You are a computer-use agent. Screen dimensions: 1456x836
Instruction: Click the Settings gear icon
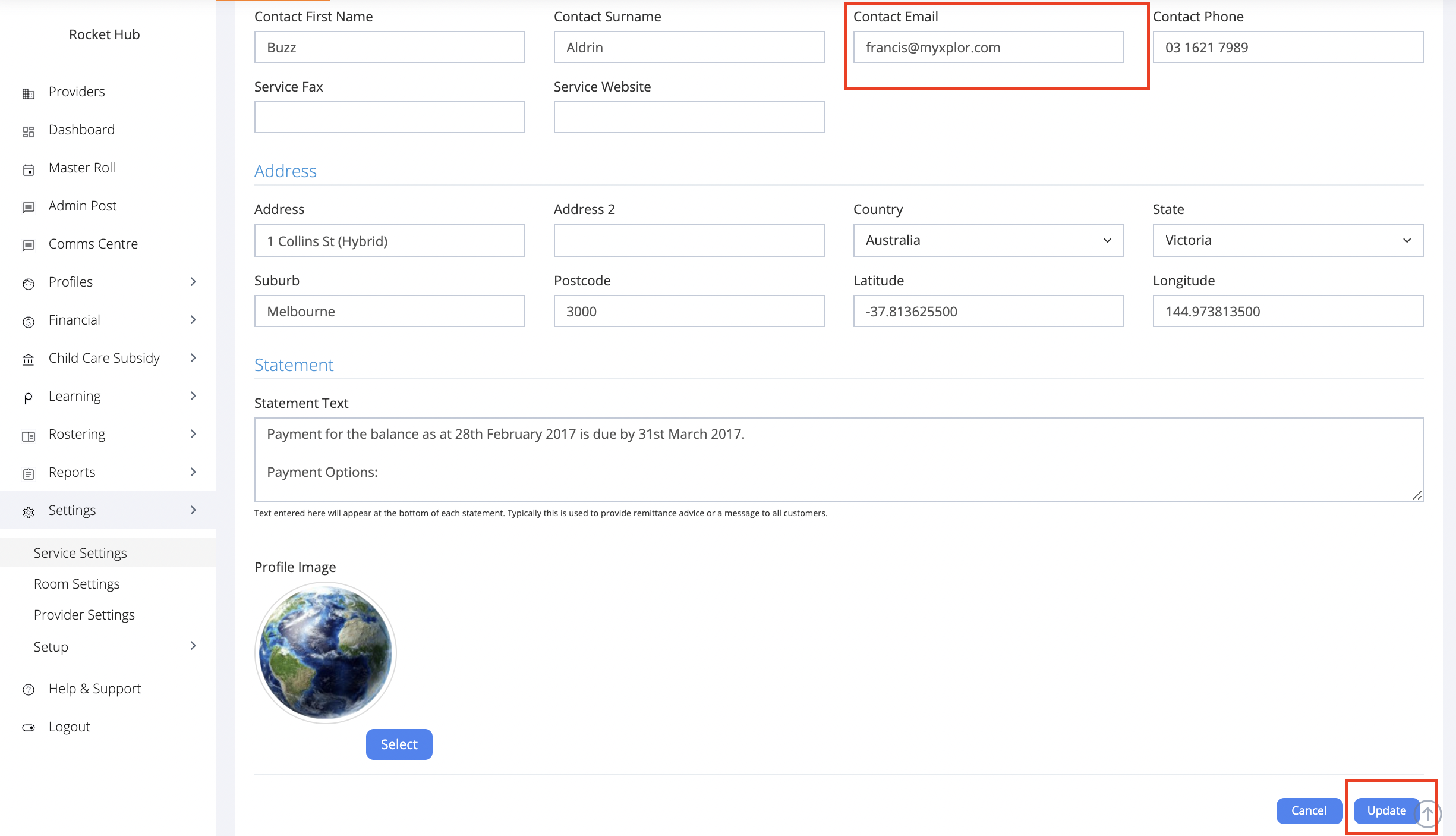point(29,511)
